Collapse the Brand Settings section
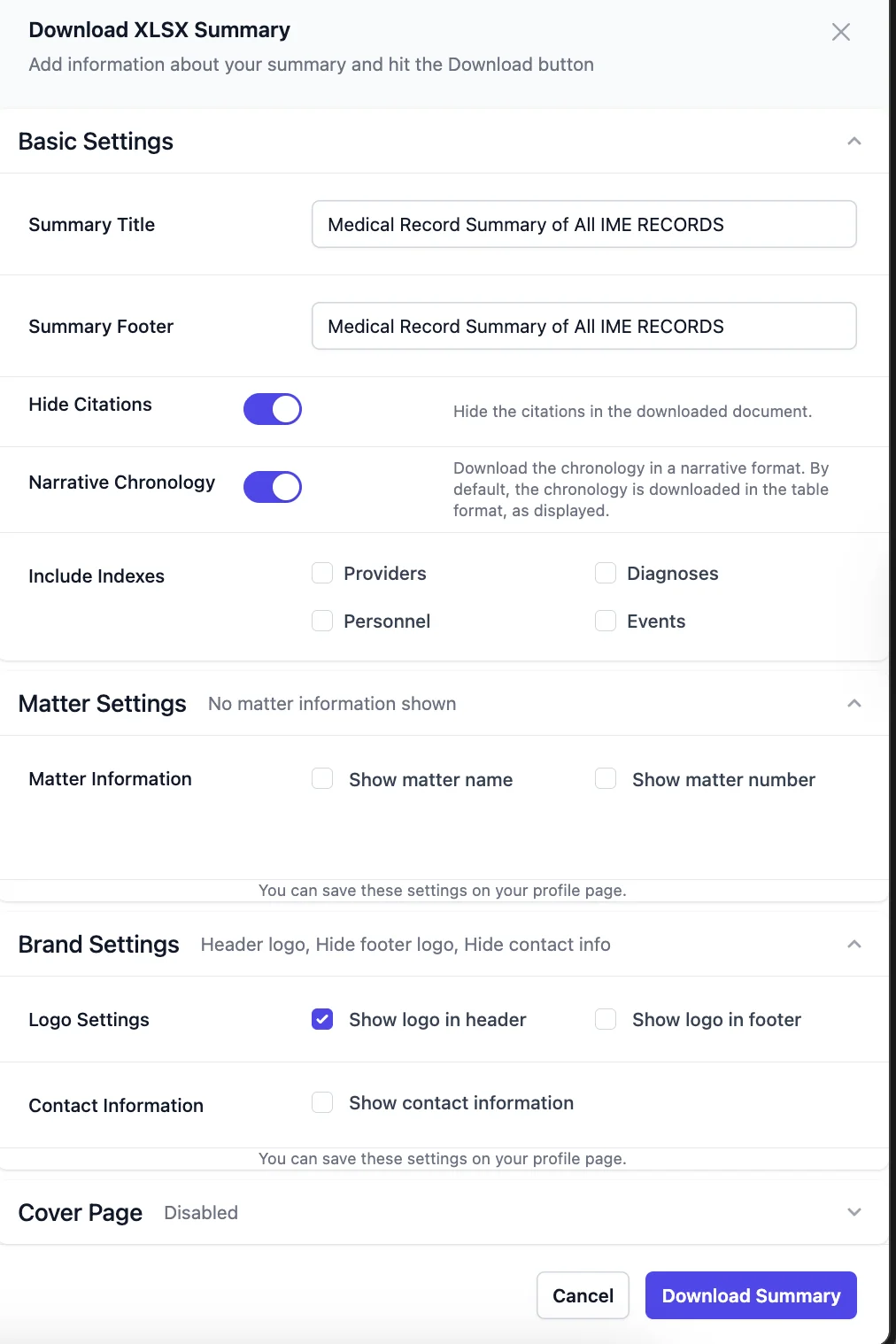The width and height of the screenshot is (896, 1344). 854,945
